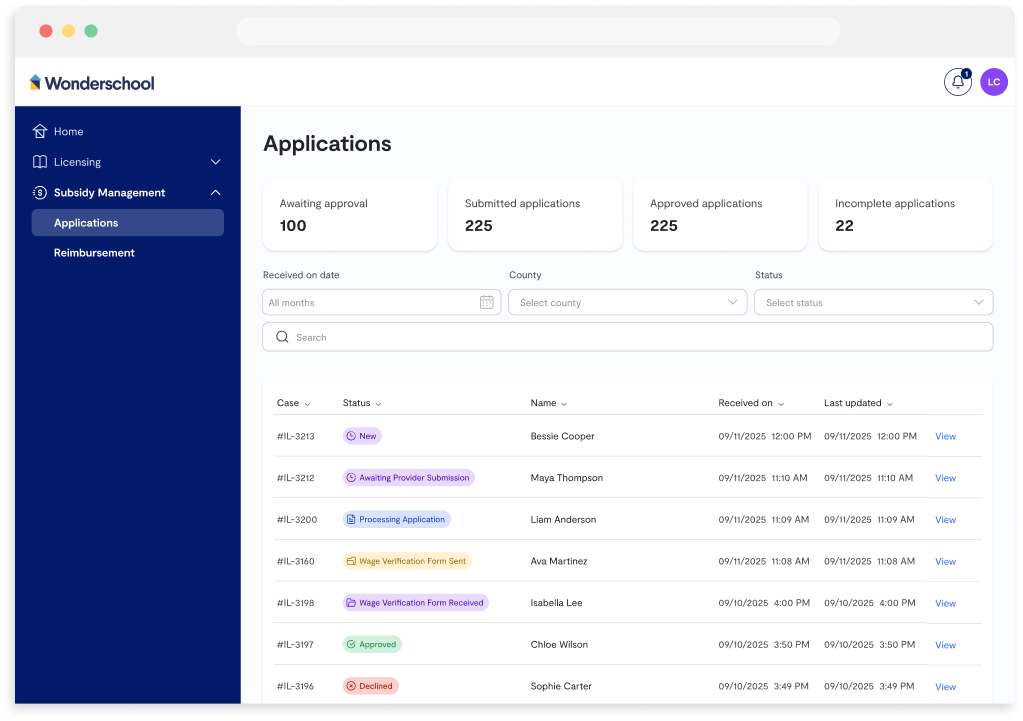Open Reimbursement submenu item
Viewport: 1023px width, 721px height.
point(94,253)
